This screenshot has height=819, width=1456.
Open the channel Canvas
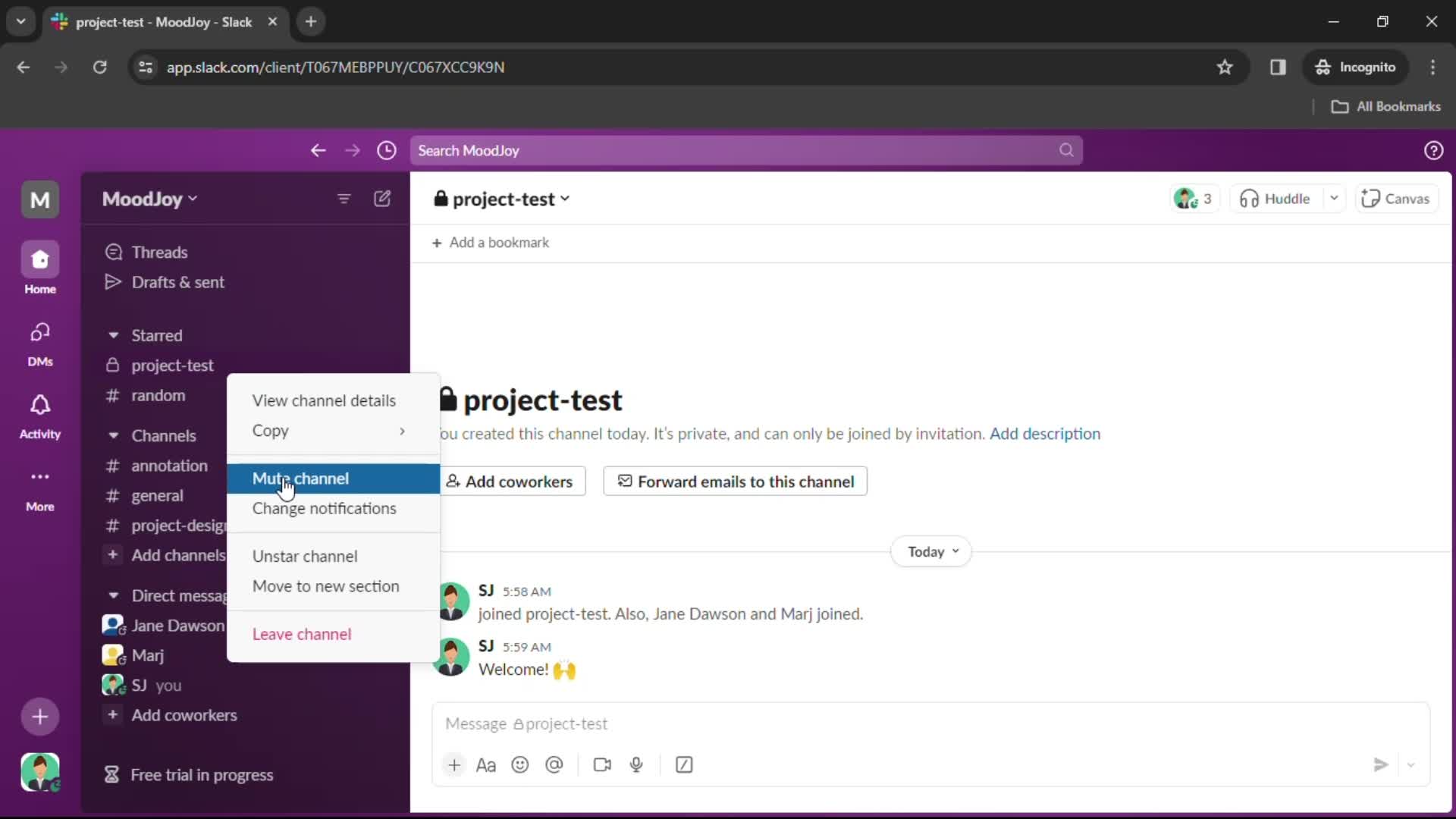(x=1396, y=199)
